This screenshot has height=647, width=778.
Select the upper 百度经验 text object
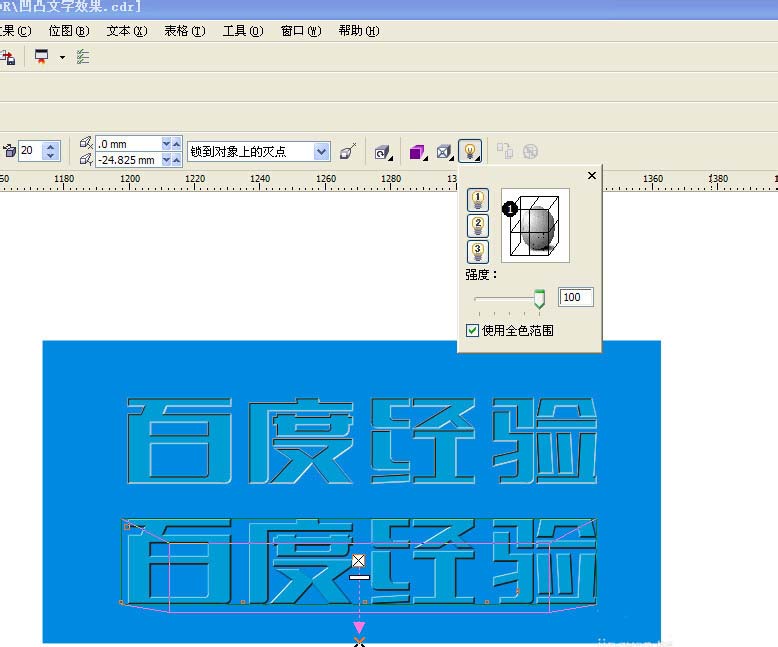click(x=362, y=441)
